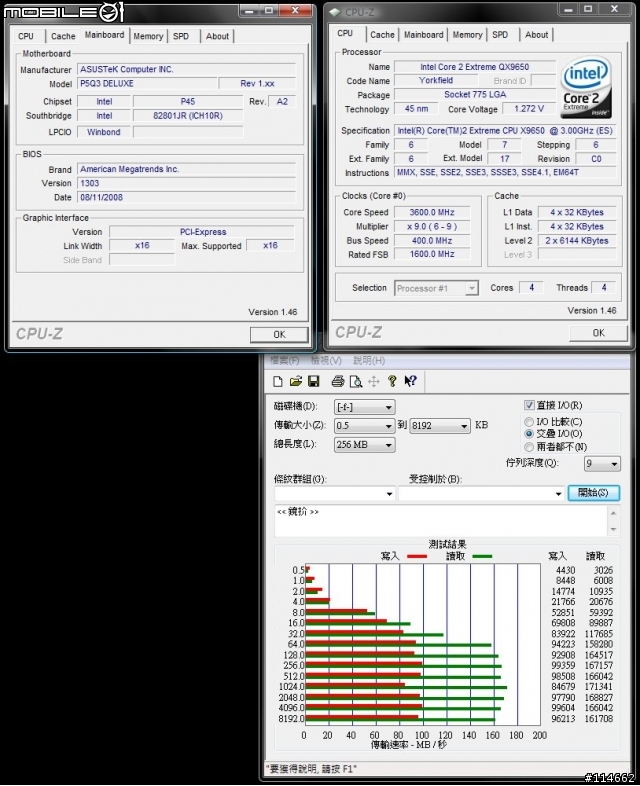
Task: Select SPD tab in Mainboard CPU-Z window
Action: [181, 36]
